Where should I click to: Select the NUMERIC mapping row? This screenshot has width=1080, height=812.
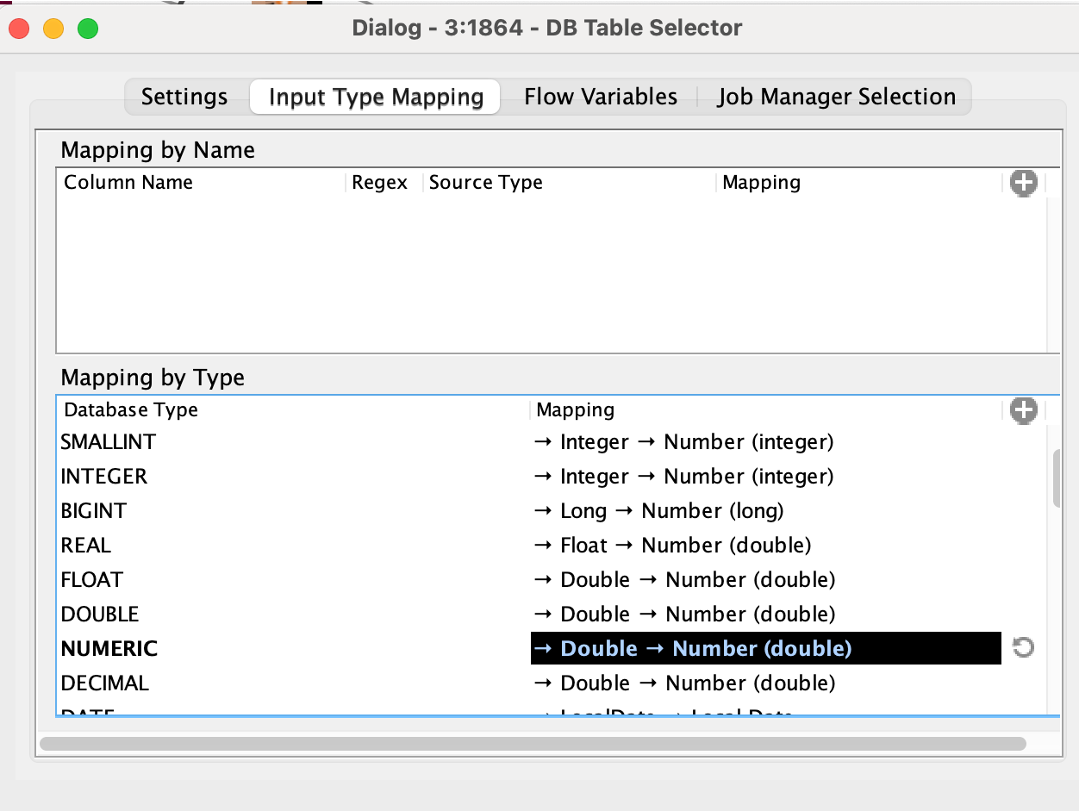tap(765, 648)
